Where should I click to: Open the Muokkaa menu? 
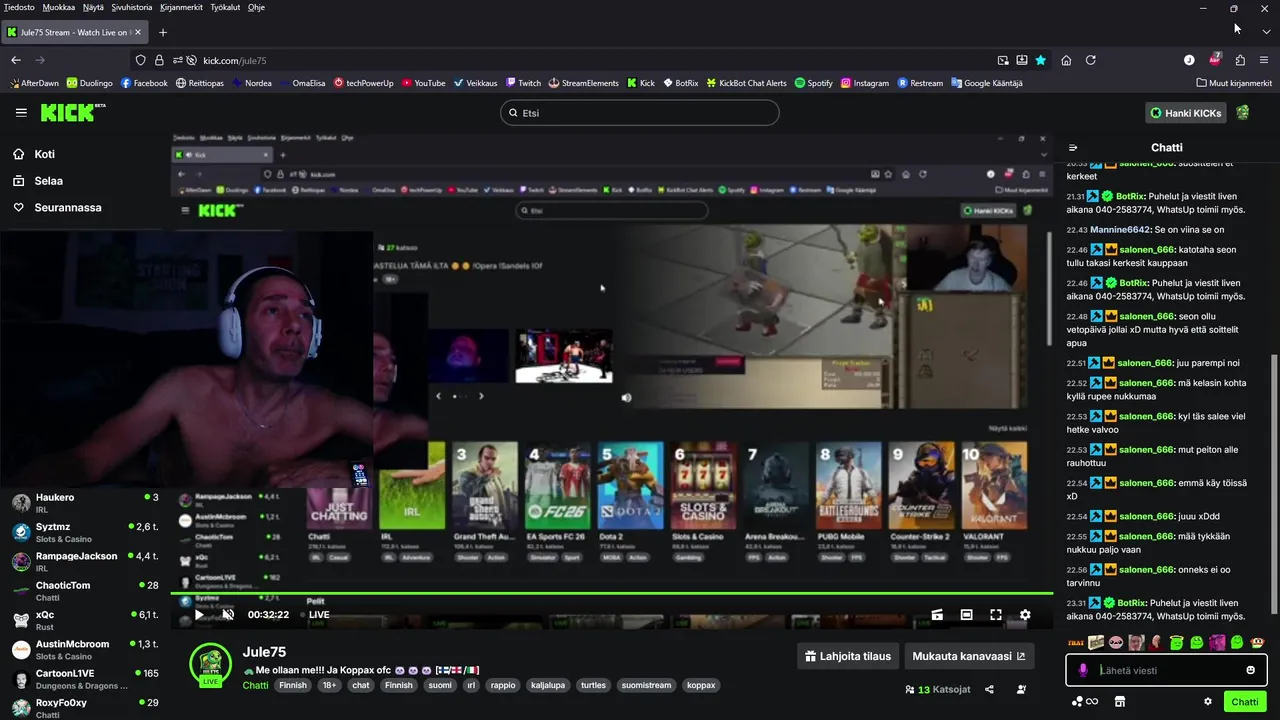coord(59,7)
